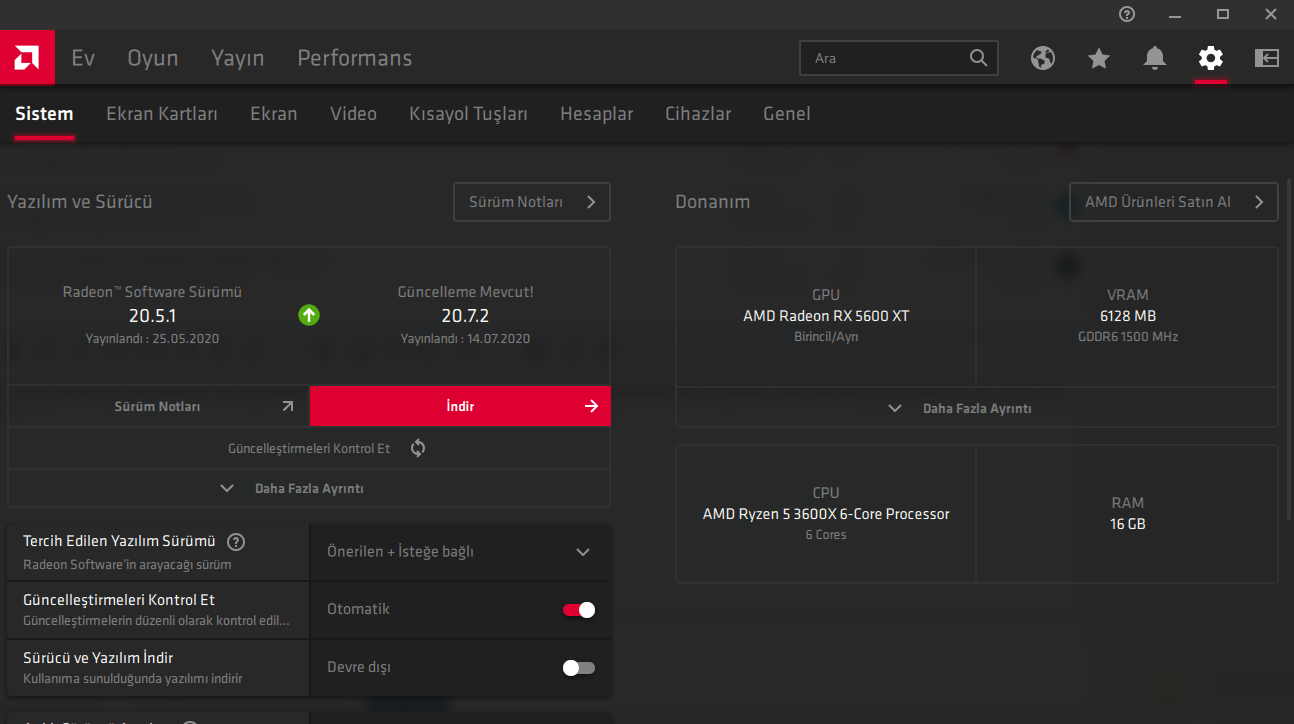Screen dimensions: 1294x724
Task: Click AMD Ürünleri Satın Al button
Action: click(1174, 202)
